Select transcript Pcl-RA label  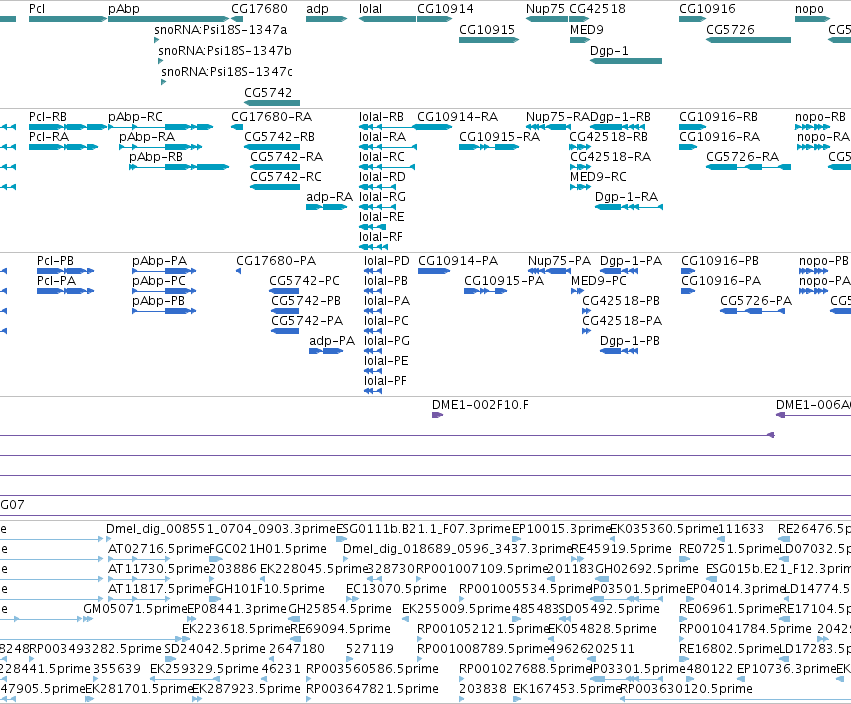pos(49,137)
